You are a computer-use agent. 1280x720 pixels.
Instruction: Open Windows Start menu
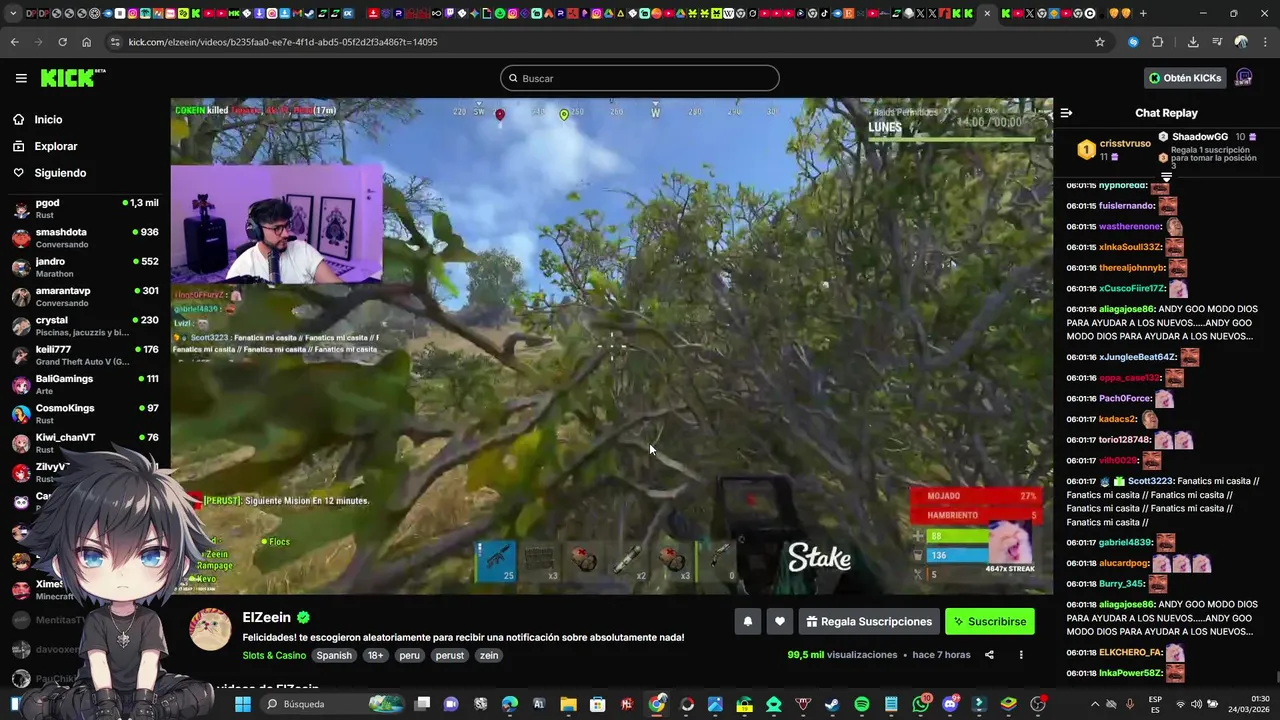pyautogui.click(x=242, y=704)
